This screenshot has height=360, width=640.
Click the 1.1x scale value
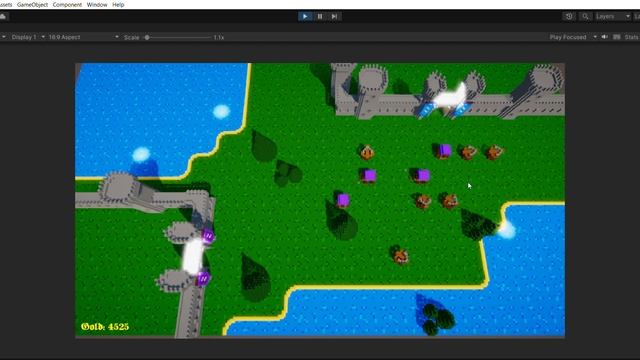pos(219,37)
